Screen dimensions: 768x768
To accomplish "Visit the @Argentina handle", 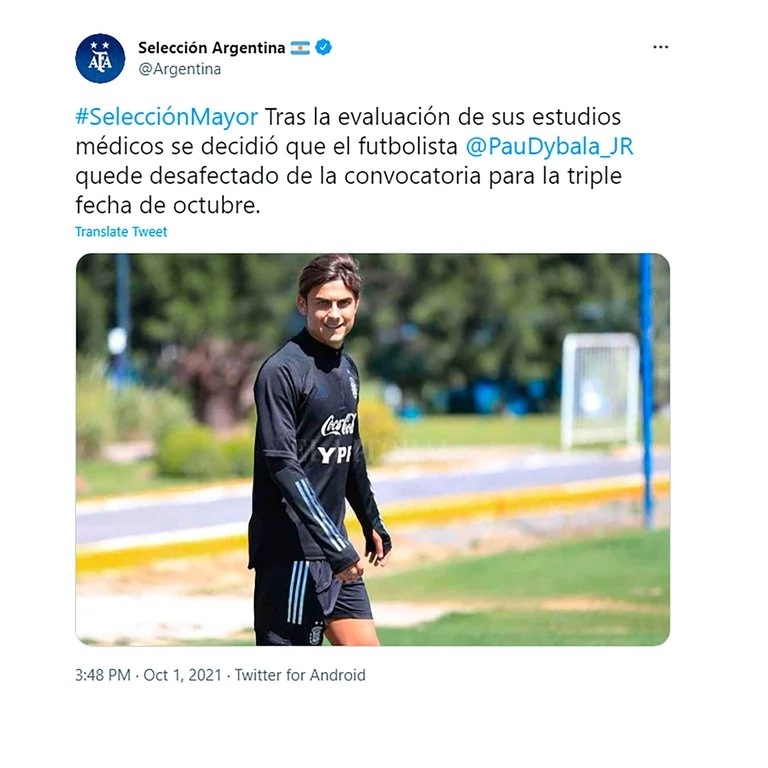I will click(179, 69).
